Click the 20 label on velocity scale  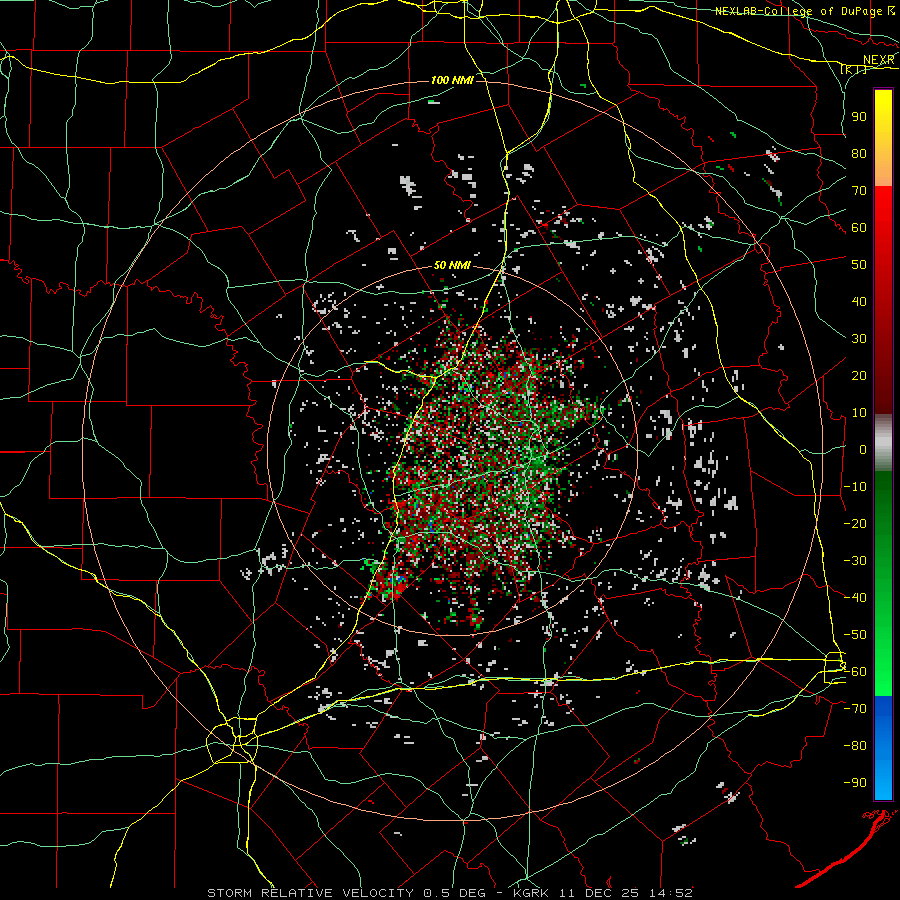pyautogui.click(x=859, y=376)
